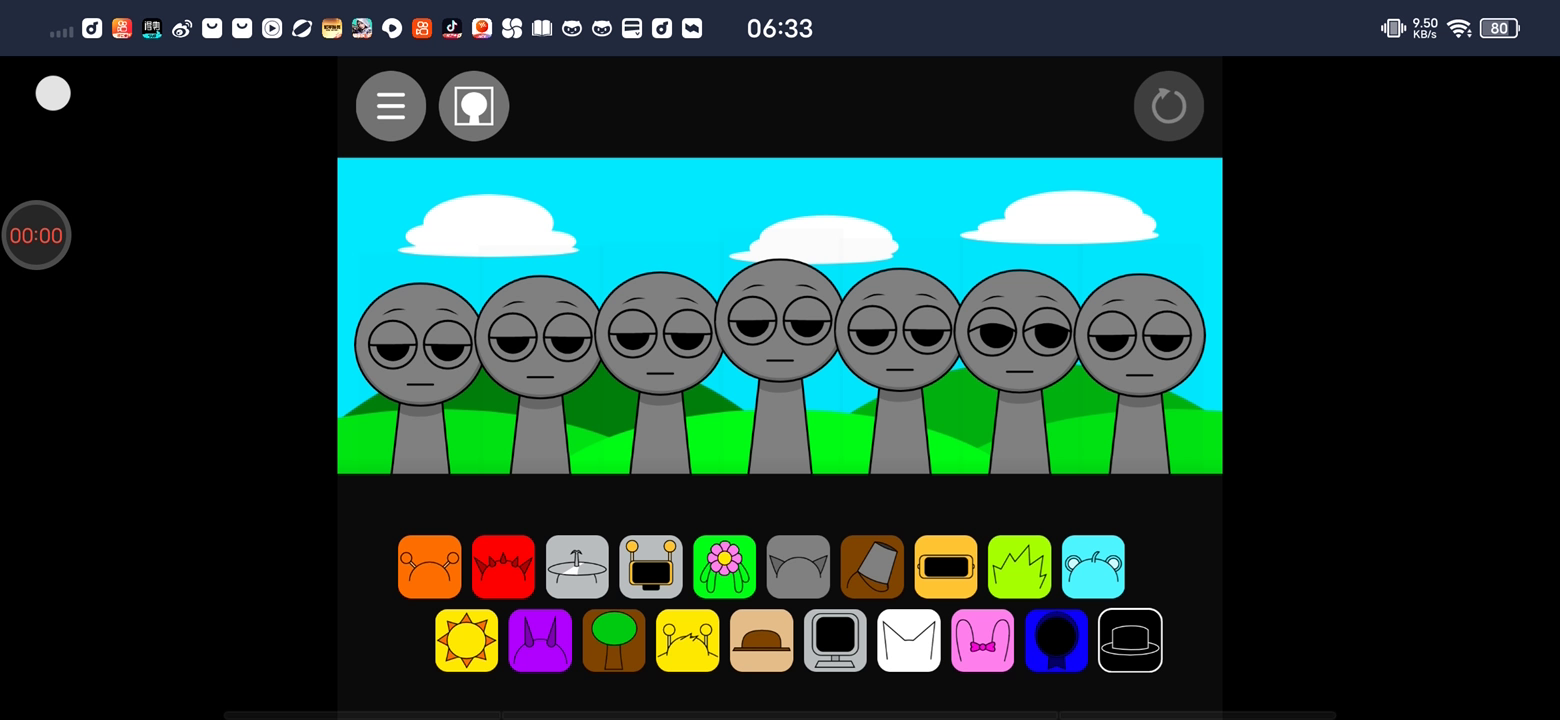Screen dimensions: 1560x720
Task: Choose the brown bucket-head character icon
Action: tap(872, 567)
